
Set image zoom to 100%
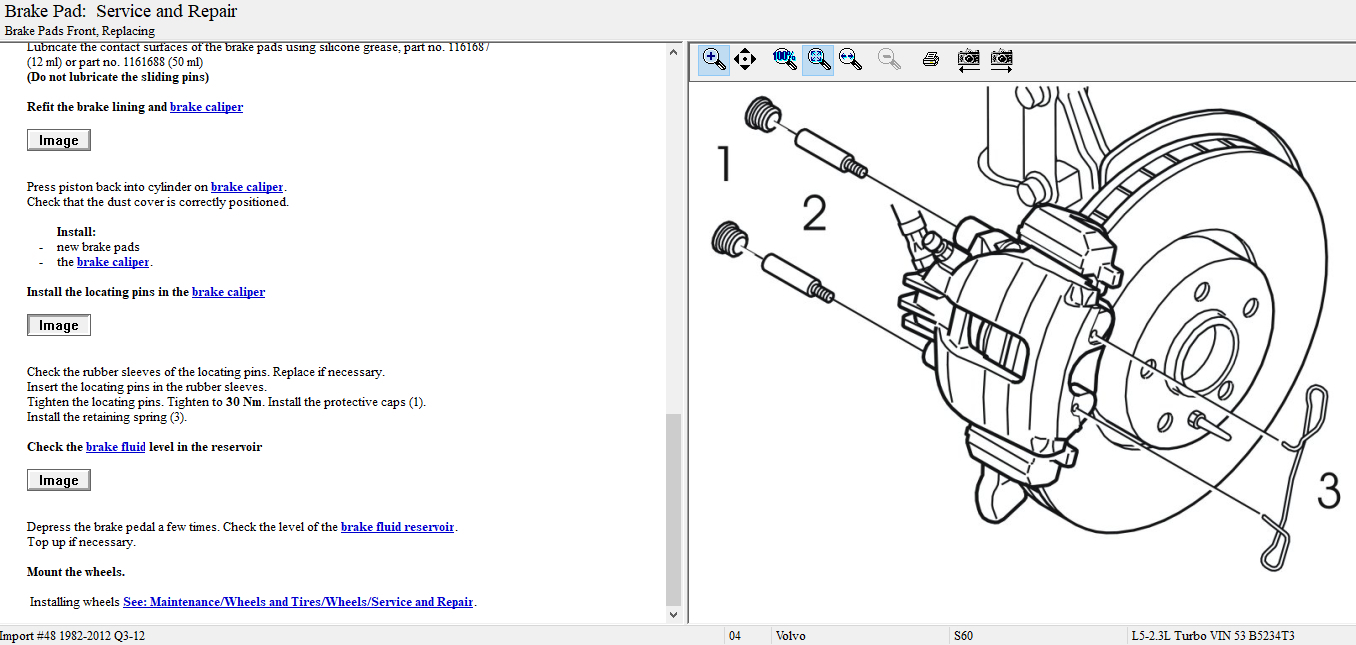785,60
